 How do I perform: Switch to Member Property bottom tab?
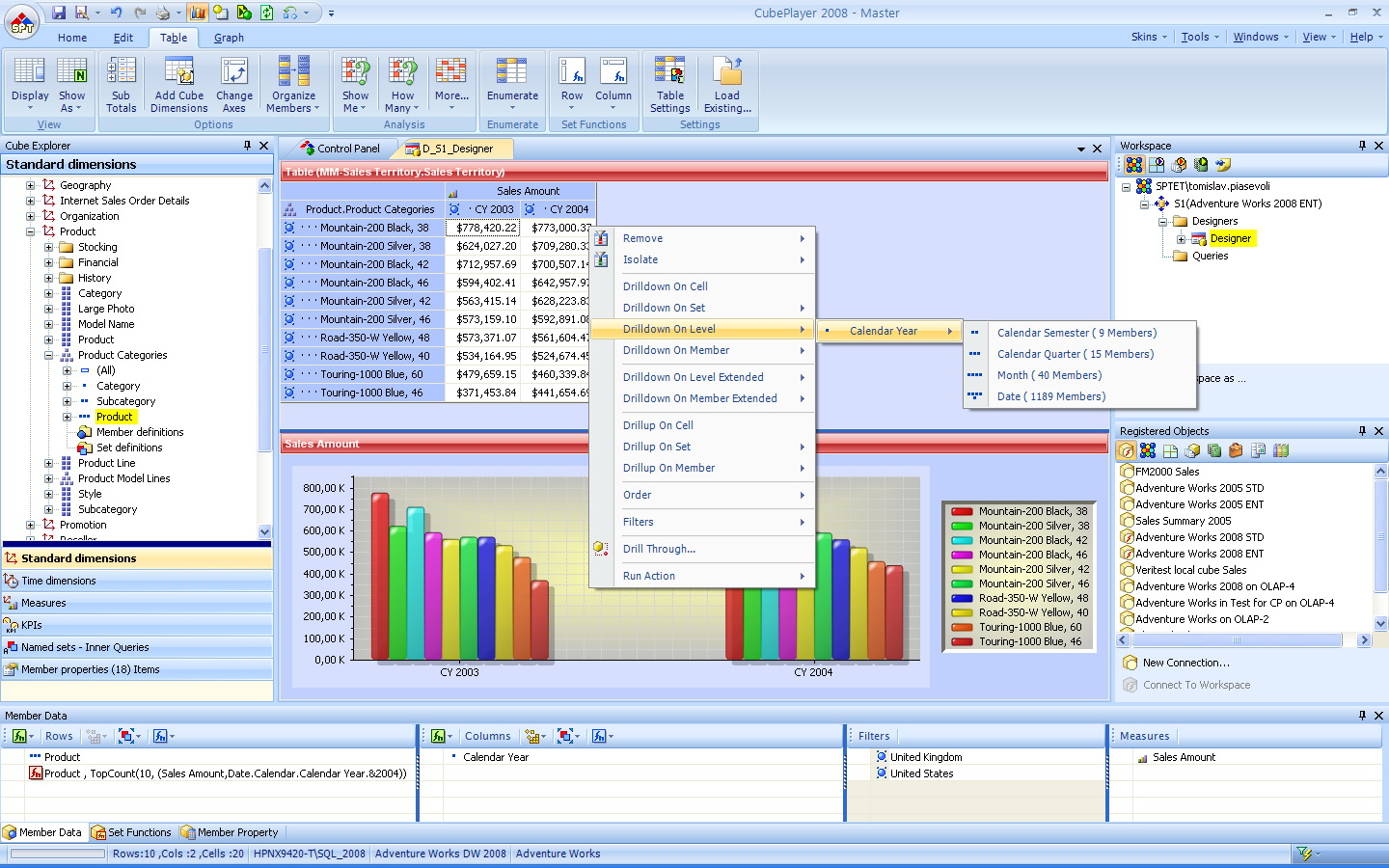230,832
